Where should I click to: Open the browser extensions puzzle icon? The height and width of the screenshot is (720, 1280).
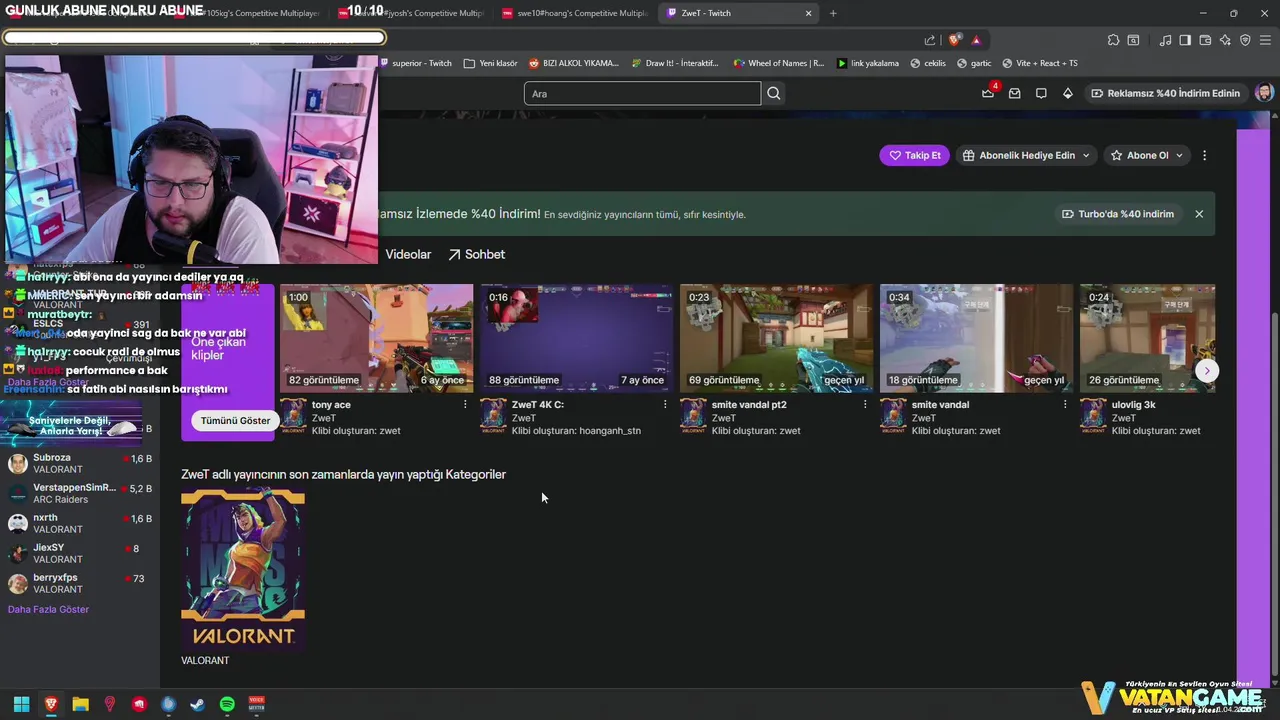coord(1113,40)
